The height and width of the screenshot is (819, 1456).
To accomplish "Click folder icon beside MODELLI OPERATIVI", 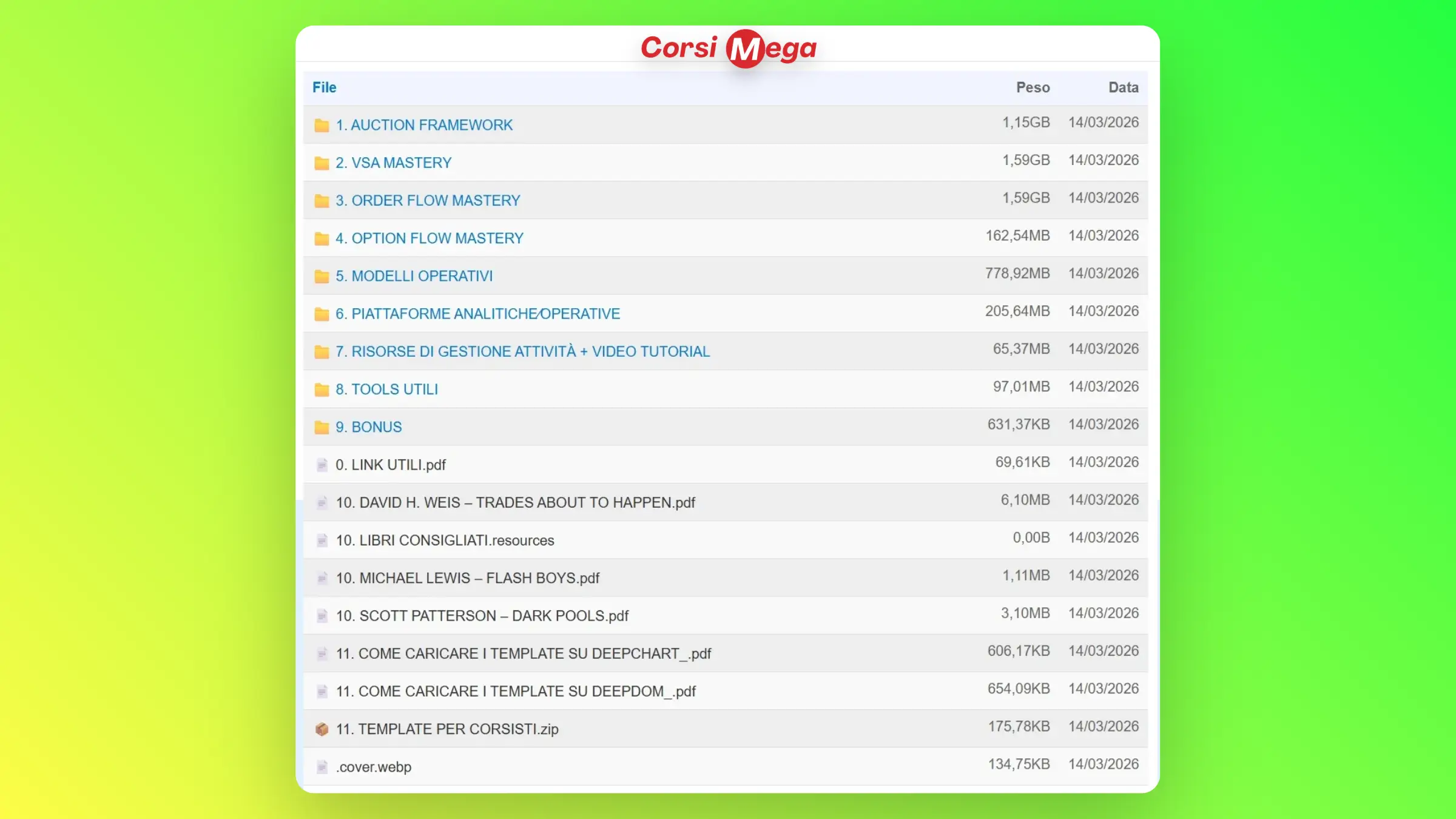I will (x=322, y=277).
